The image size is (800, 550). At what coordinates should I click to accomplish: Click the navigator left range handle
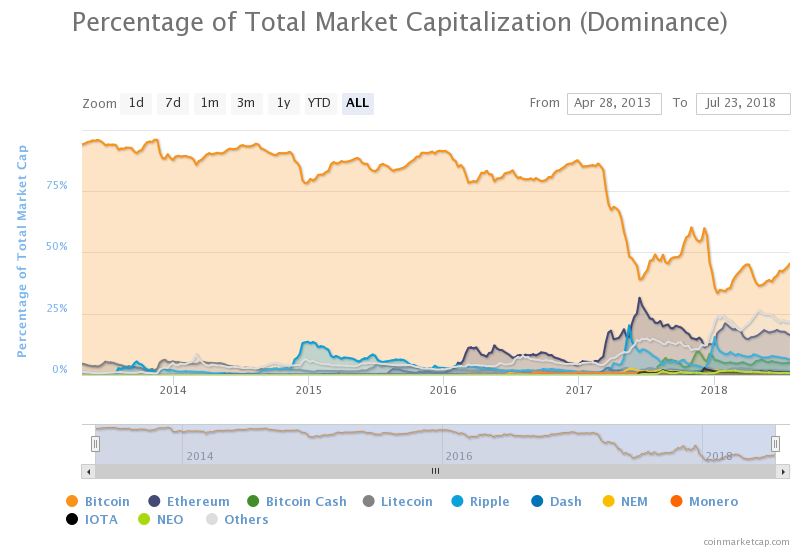pos(95,444)
